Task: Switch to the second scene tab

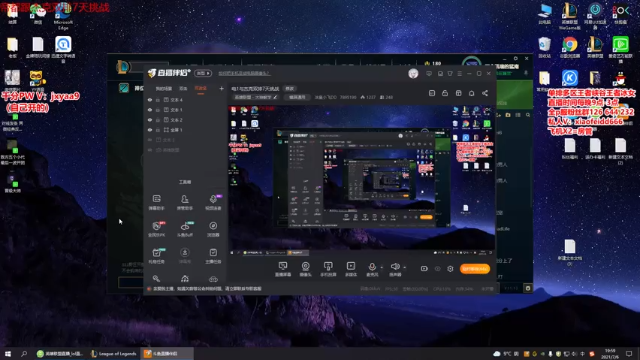Action: pyautogui.click(x=183, y=89)
